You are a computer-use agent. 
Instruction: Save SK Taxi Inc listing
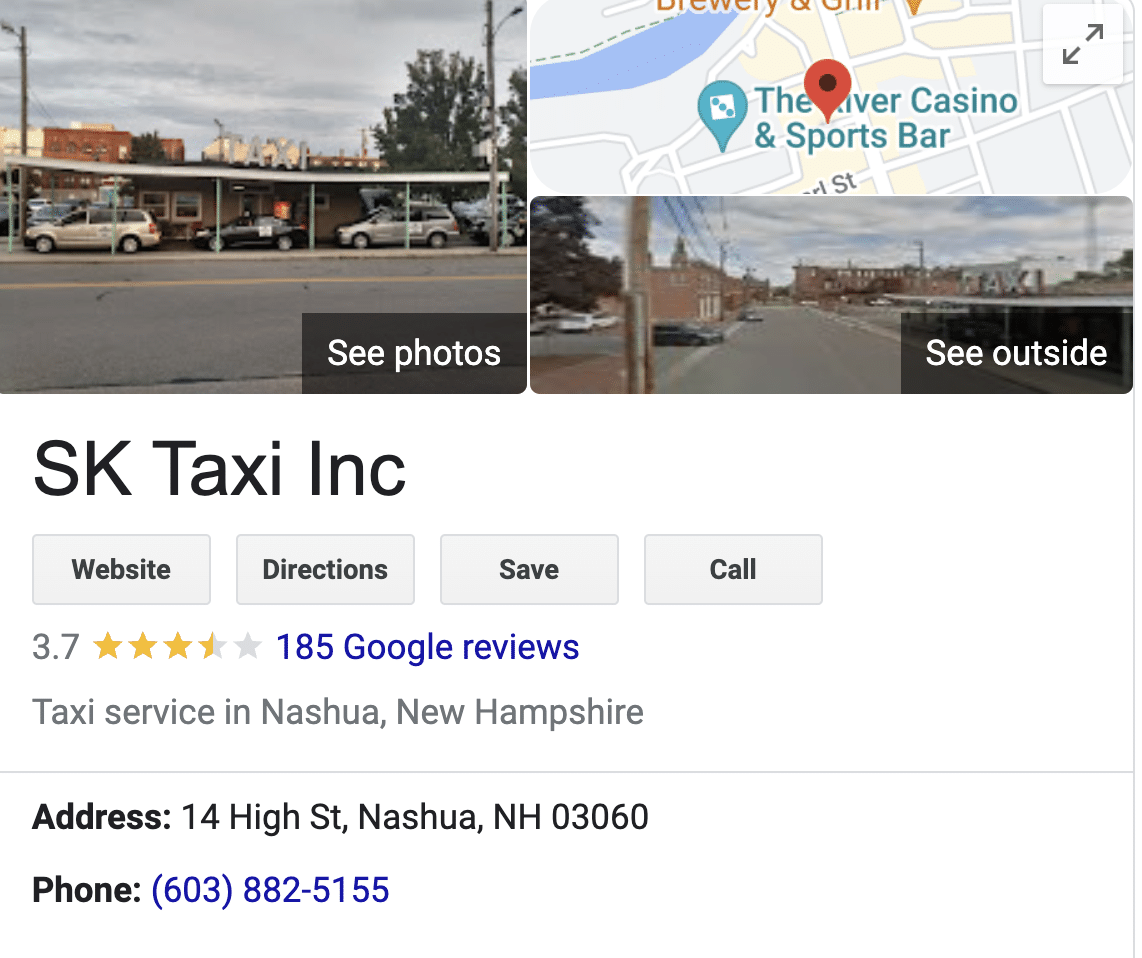coord(529,570)
